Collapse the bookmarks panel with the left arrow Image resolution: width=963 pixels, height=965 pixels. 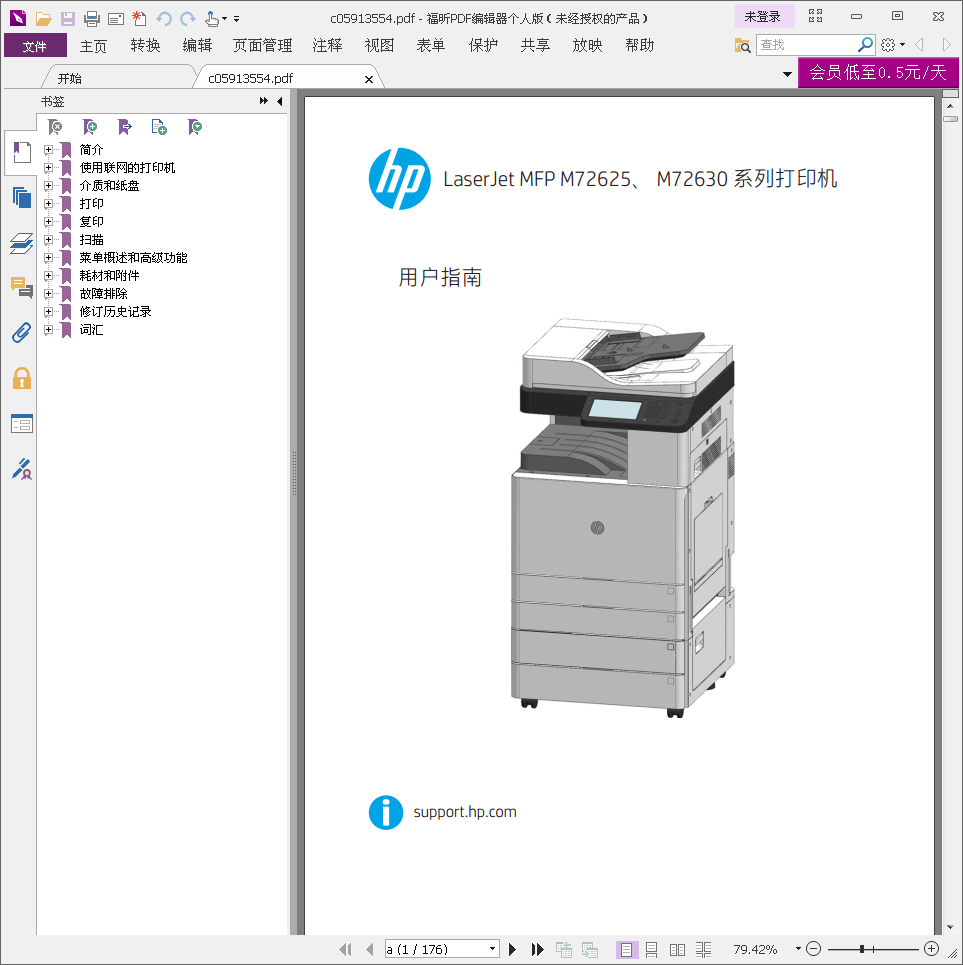click(279, 101)
